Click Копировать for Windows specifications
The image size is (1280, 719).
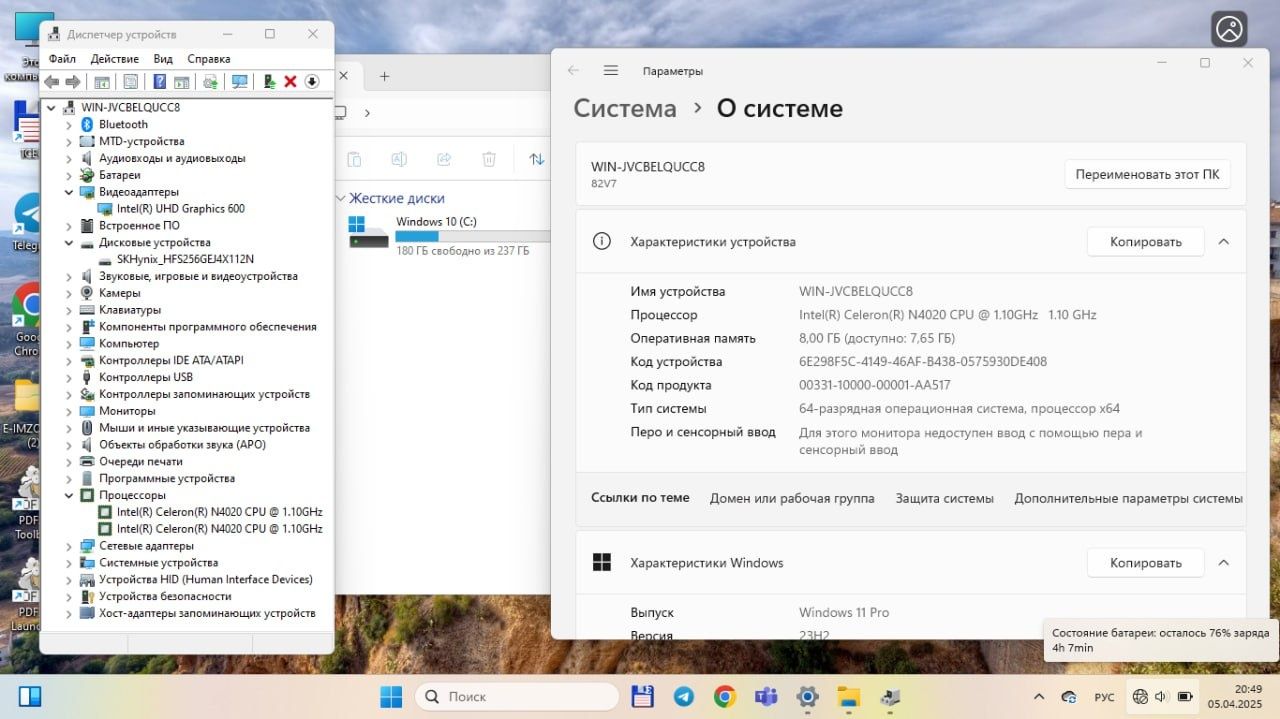point(1145,563)
